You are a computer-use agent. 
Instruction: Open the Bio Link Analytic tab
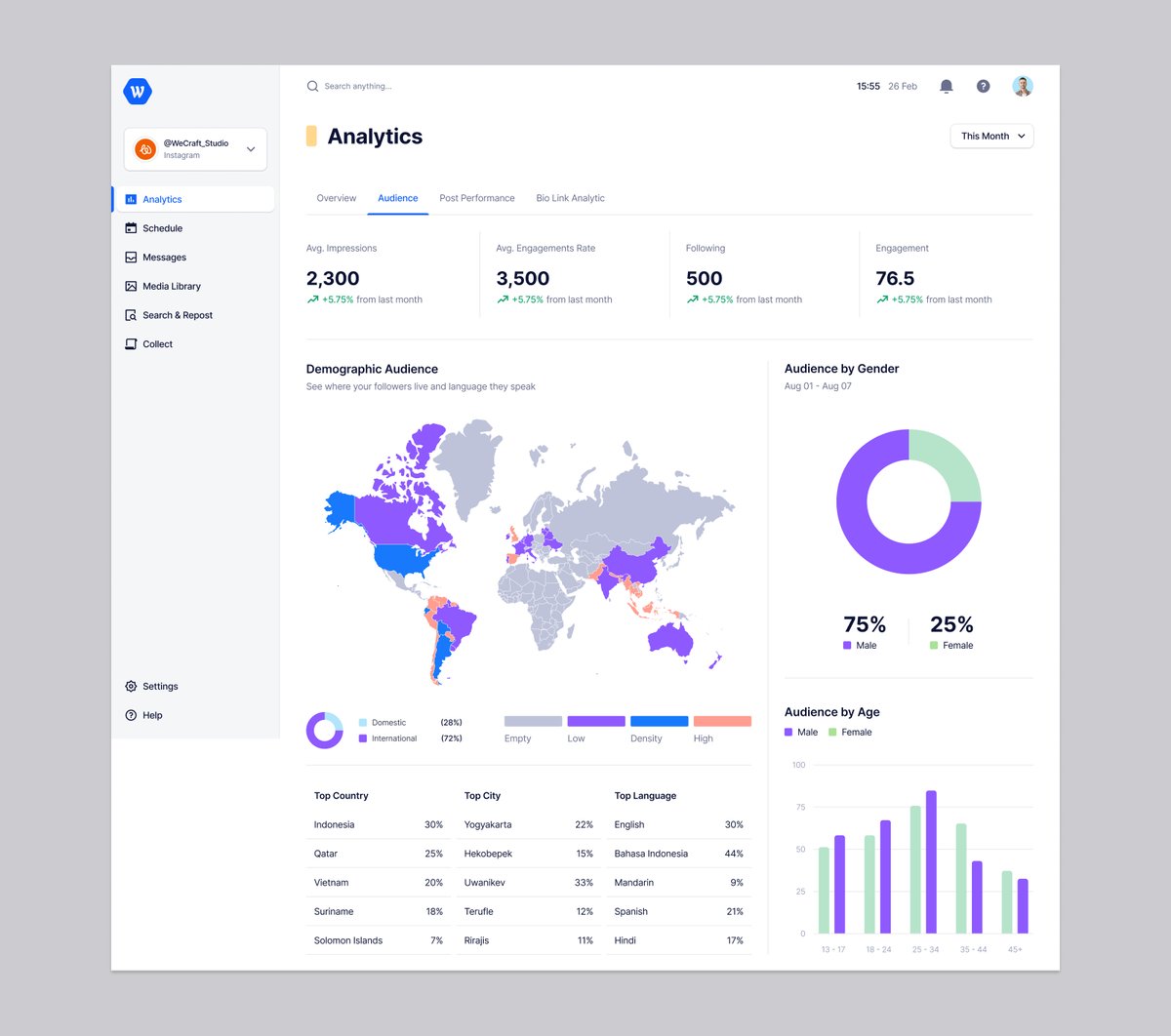tap(570, 198)
